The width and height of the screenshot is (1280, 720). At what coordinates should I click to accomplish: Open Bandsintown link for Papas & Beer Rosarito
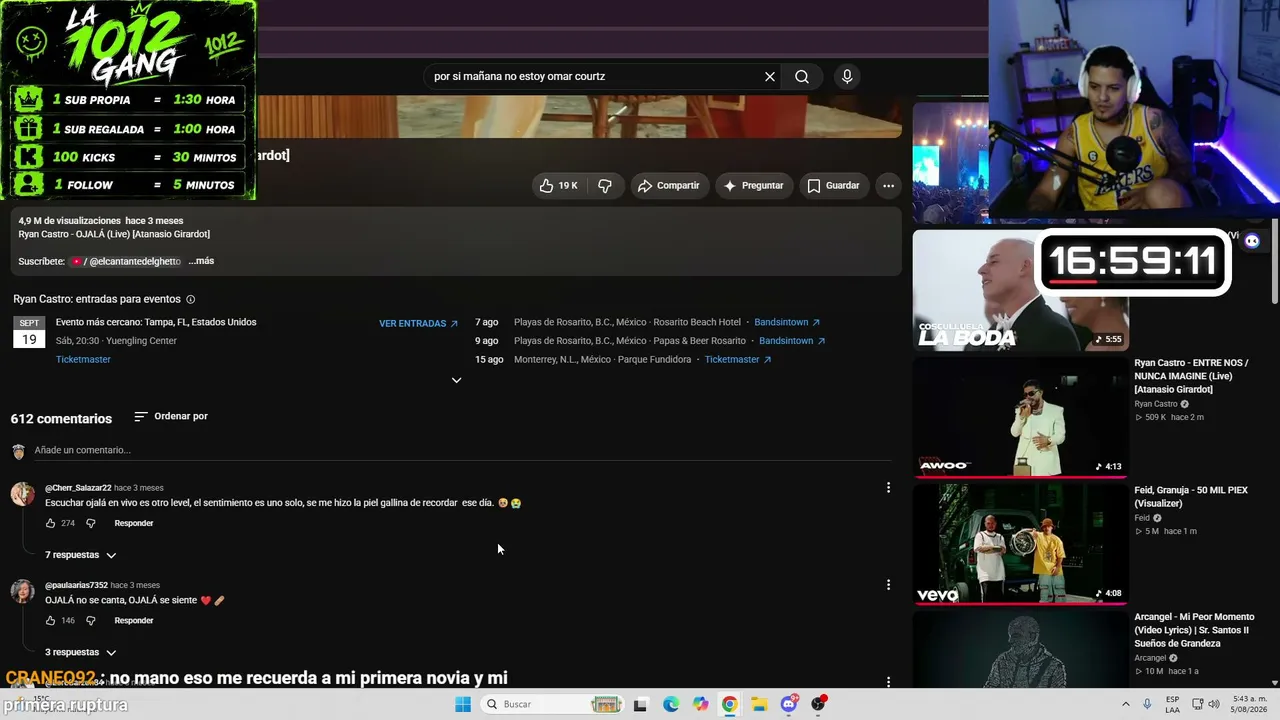[792, 341]
